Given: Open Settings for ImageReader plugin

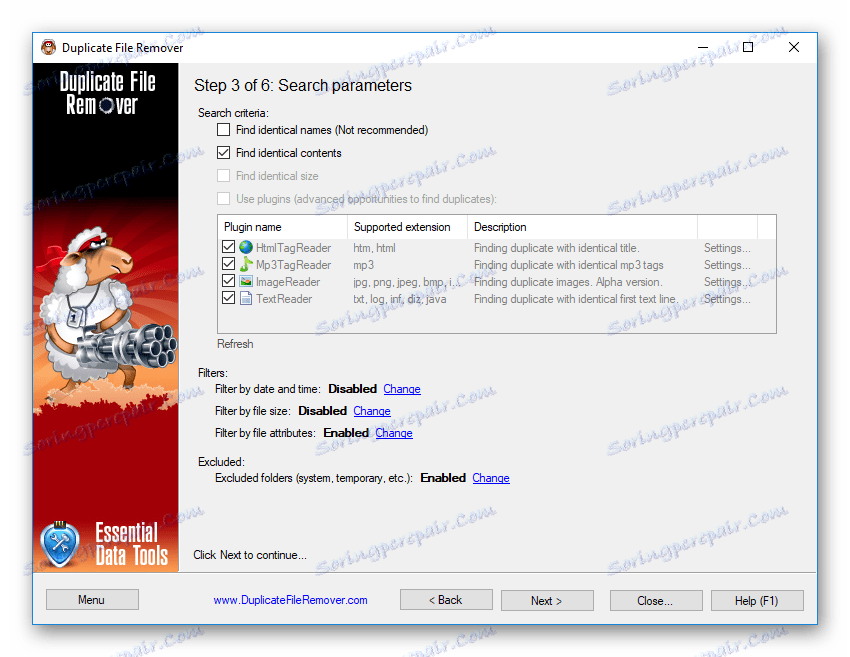Looking at the screenshot, I should (x=727, y=282).
